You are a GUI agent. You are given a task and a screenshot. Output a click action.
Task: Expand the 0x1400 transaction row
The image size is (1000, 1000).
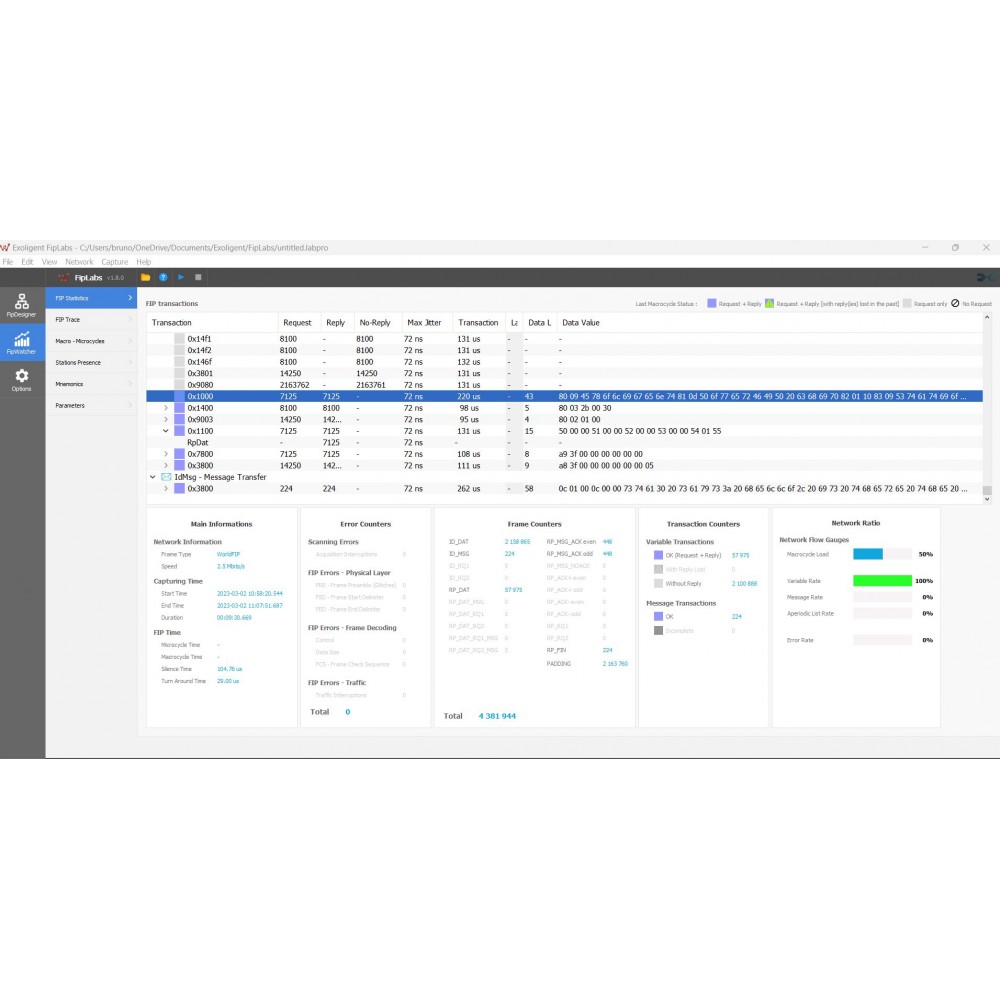(166, 408)
